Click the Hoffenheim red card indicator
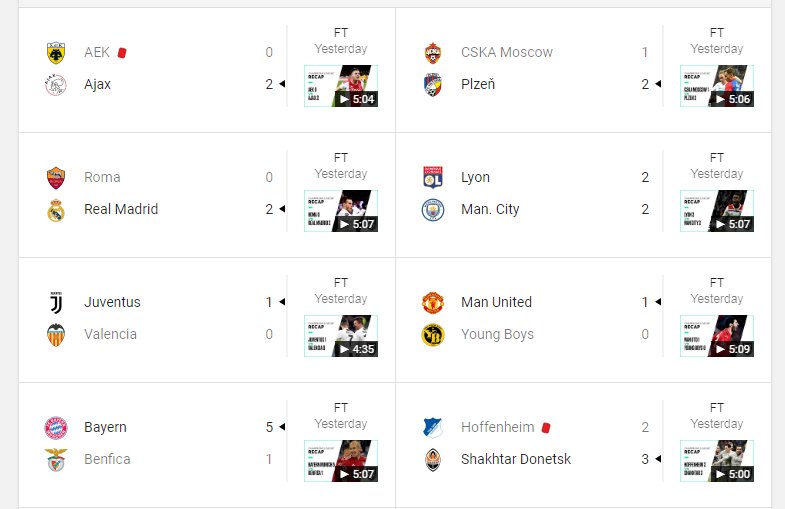This screenshot has width=785, height=509. click(x=546, y=428)
